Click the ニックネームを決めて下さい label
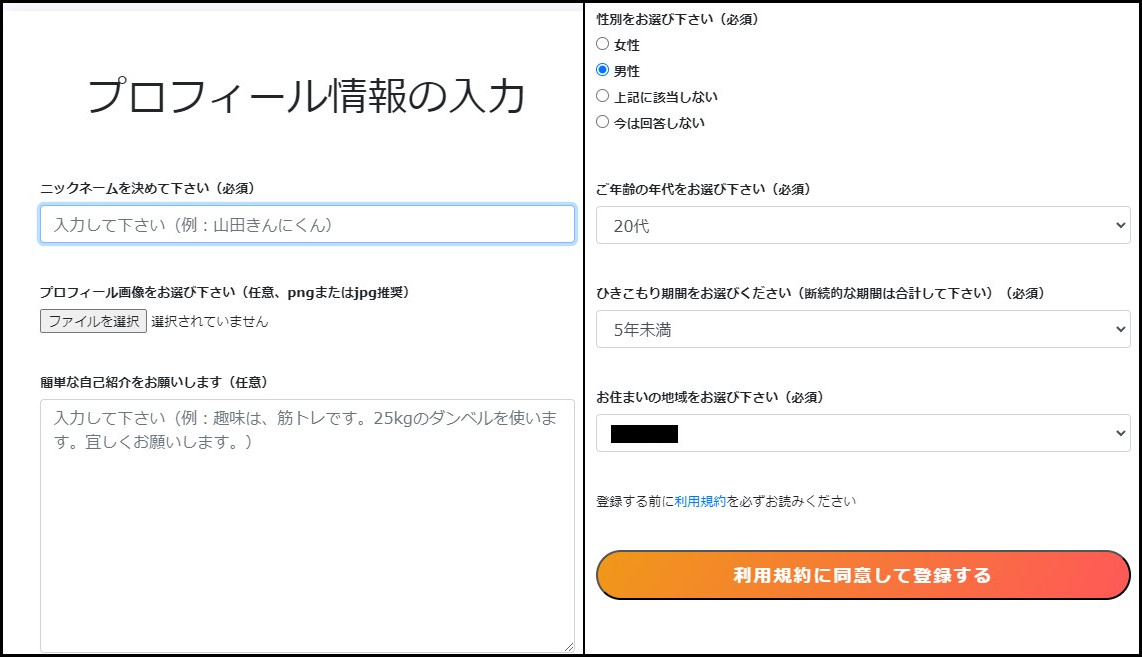The height and width of the screenshot is (657, 1142). (x=148, y=189)
